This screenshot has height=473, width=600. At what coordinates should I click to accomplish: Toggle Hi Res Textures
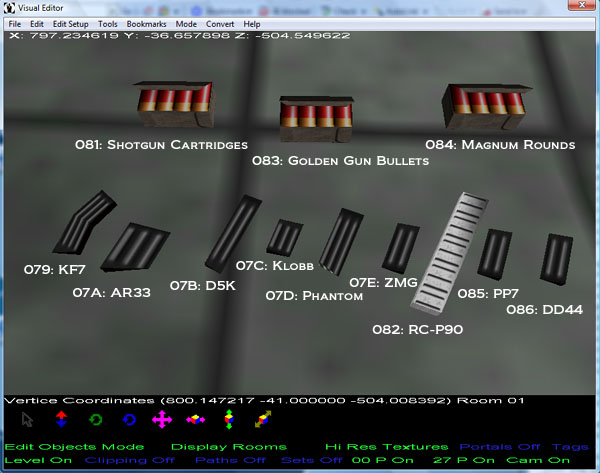pos(386,447)
